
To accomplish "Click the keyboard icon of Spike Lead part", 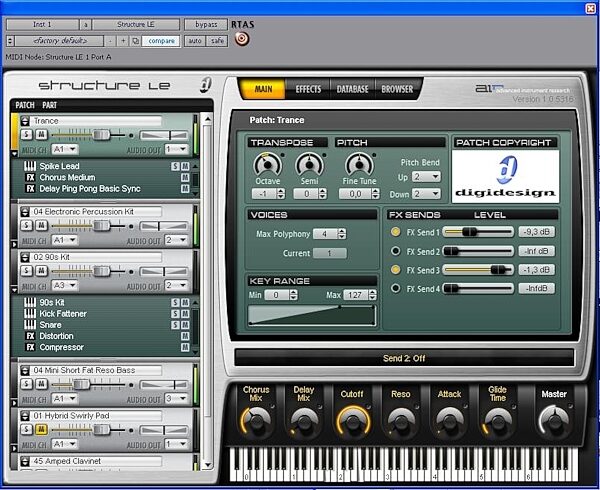I will [x=30, y=166].
